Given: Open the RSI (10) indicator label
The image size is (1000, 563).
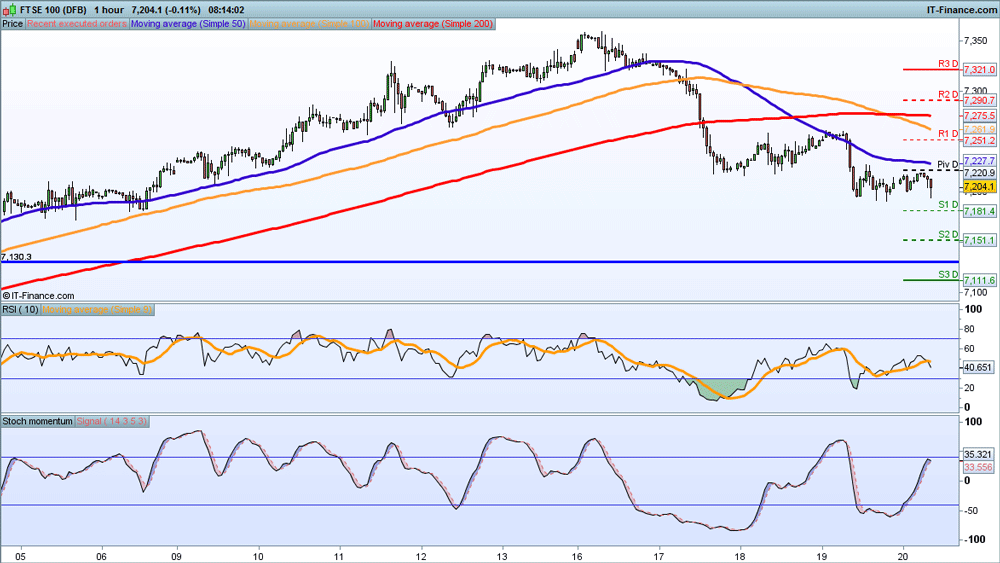Looking at the screenshot, I should pyautogui.click(x=20, y=309).
